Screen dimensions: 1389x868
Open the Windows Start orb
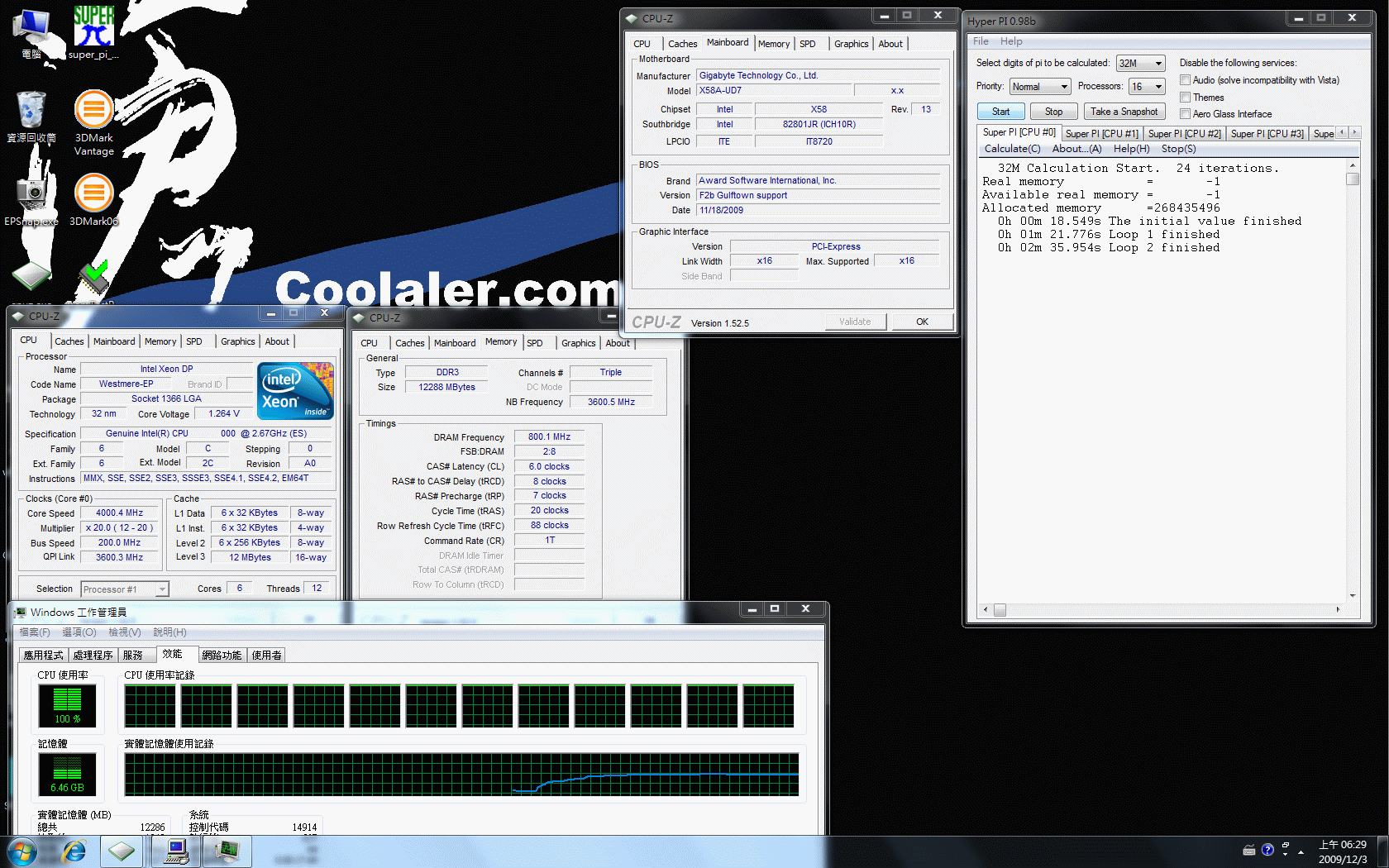point(22,851)
